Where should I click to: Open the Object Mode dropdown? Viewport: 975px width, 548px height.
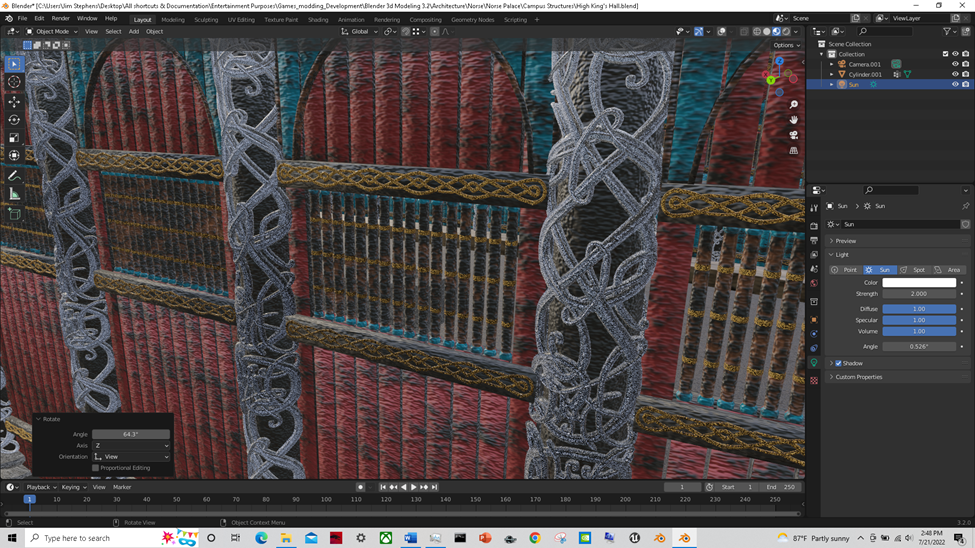[52, 31]
